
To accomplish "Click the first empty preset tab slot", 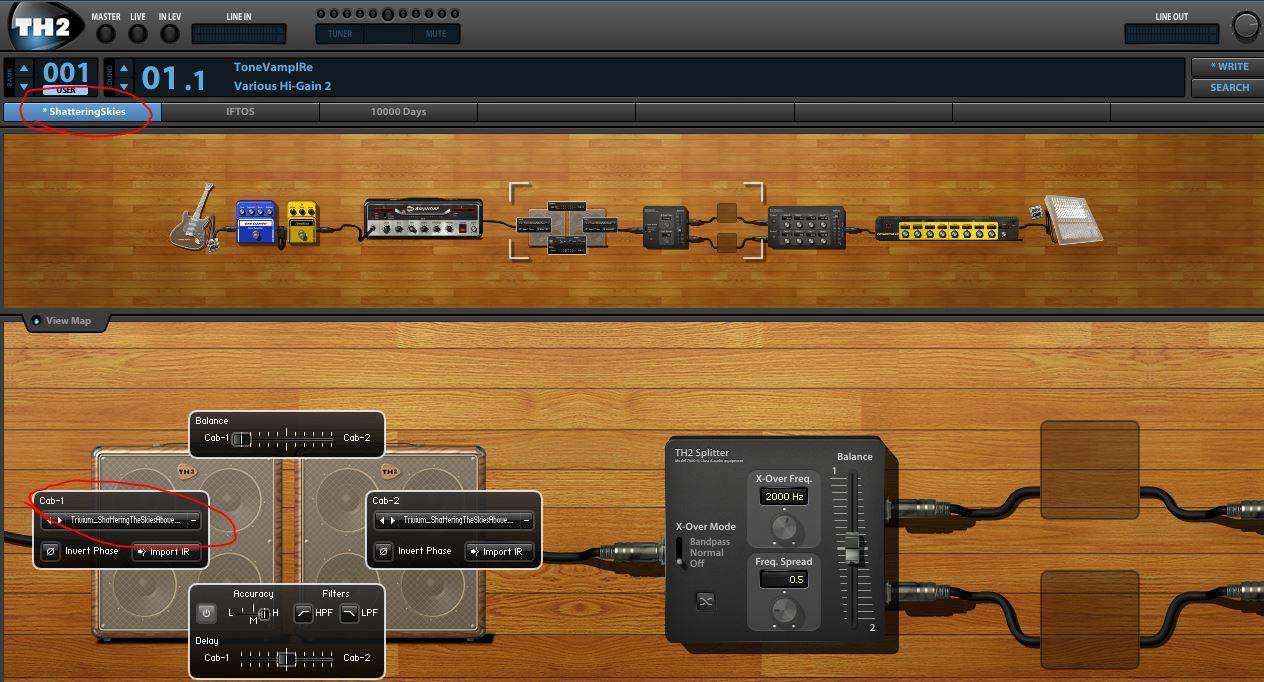I will coord(556,112).
